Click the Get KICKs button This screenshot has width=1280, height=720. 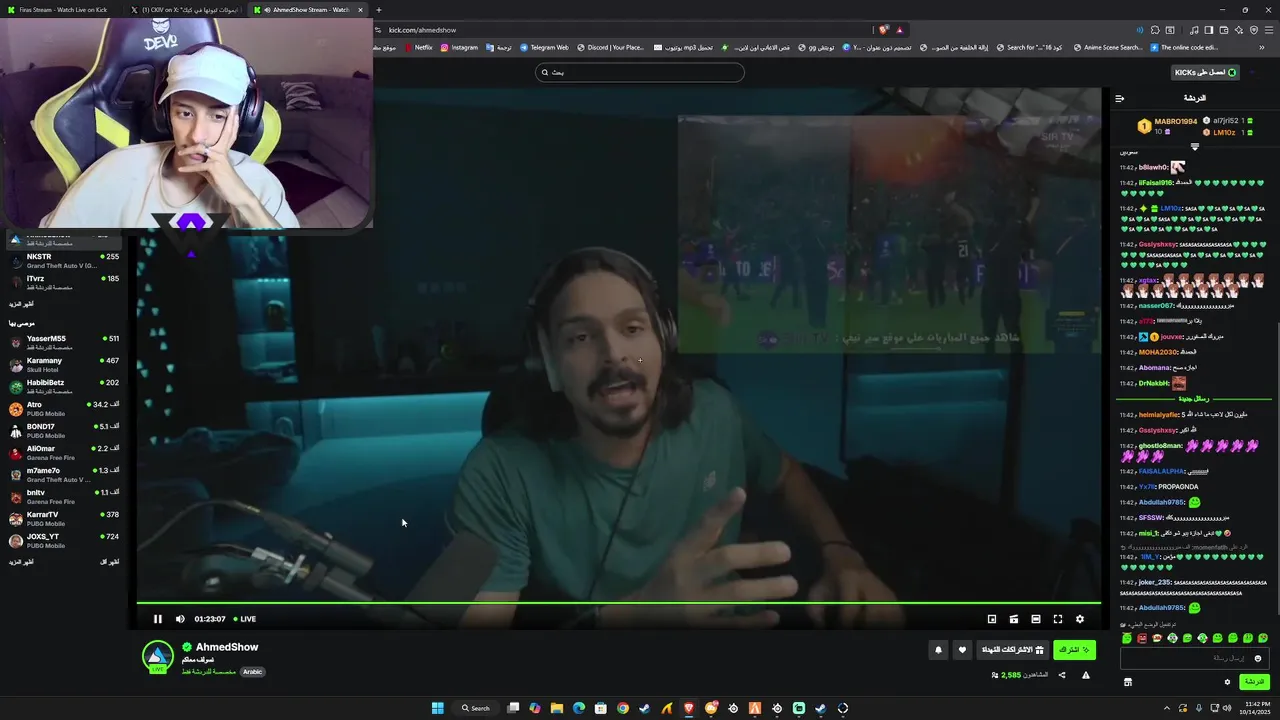click(1206, 72)
